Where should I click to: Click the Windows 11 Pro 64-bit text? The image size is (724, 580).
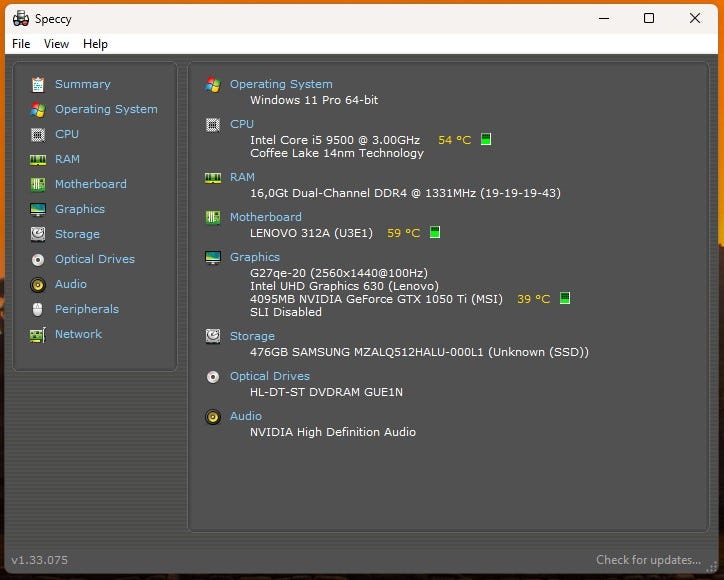click(x=314, y=100)
